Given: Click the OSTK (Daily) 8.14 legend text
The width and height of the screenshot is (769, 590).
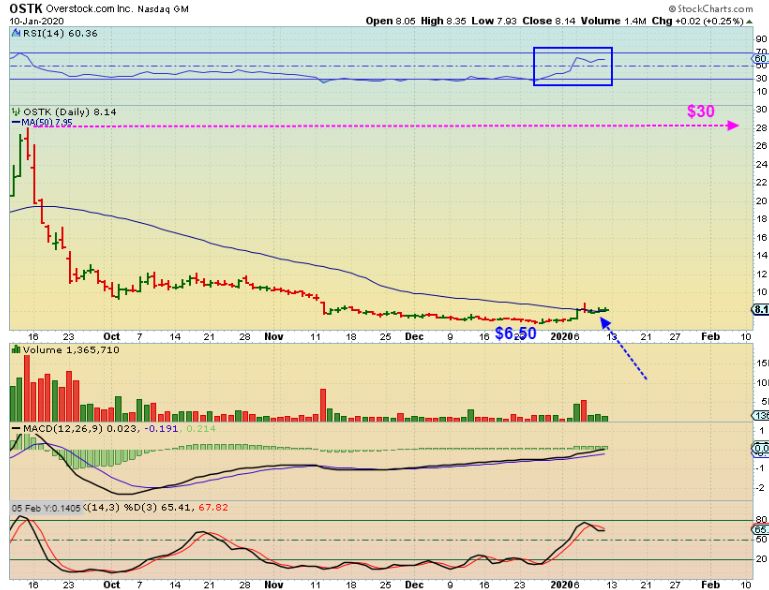Looking at the screenshot, I should [70, 112].
